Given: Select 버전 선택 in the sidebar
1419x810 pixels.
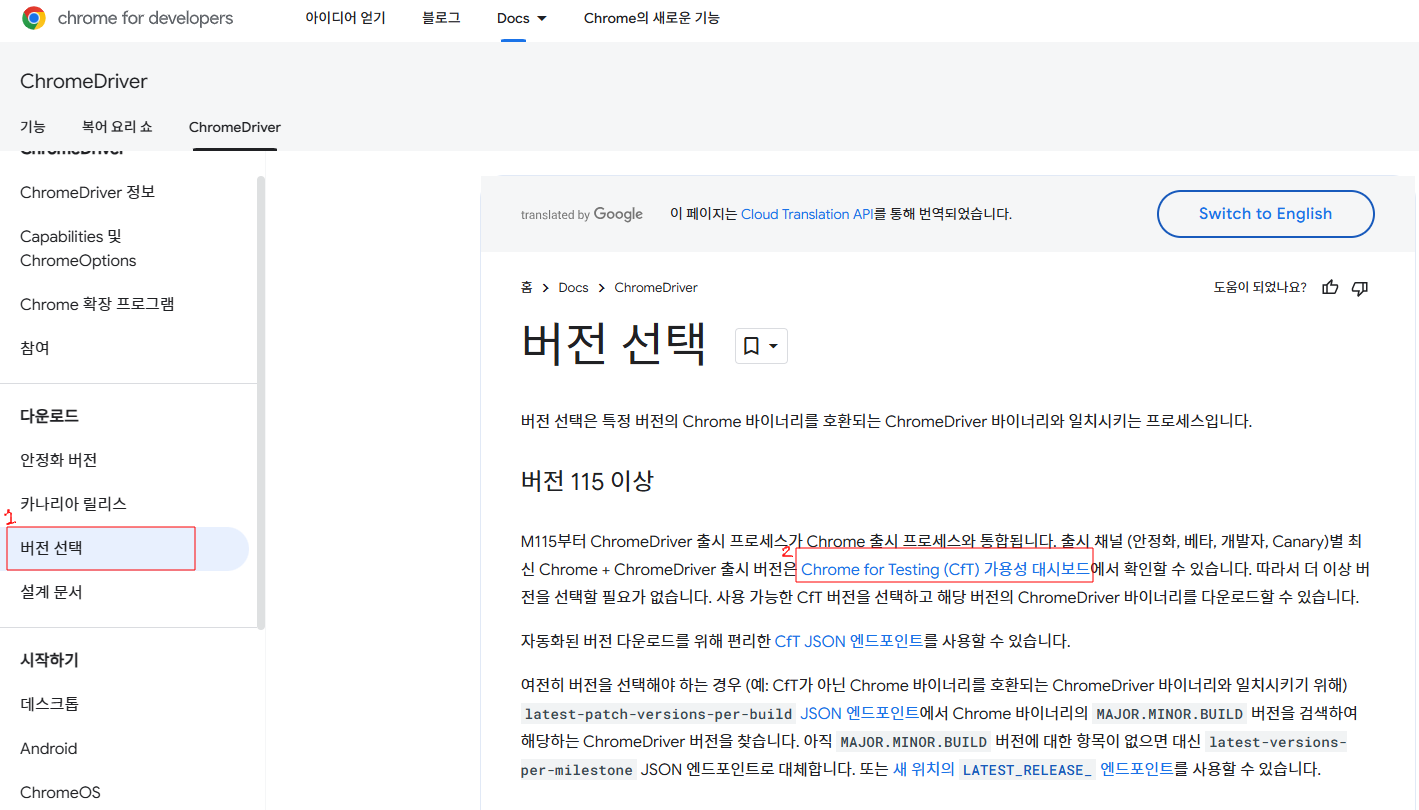Looking at the screenshot, I should tap(126, 548).
